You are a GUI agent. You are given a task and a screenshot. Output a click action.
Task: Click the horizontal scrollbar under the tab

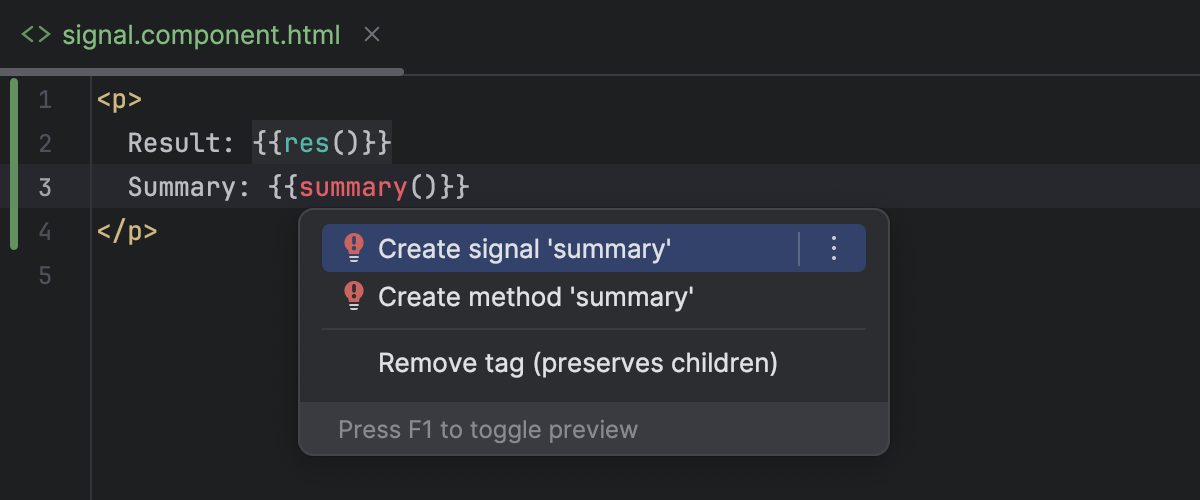(x=202, y=72)
